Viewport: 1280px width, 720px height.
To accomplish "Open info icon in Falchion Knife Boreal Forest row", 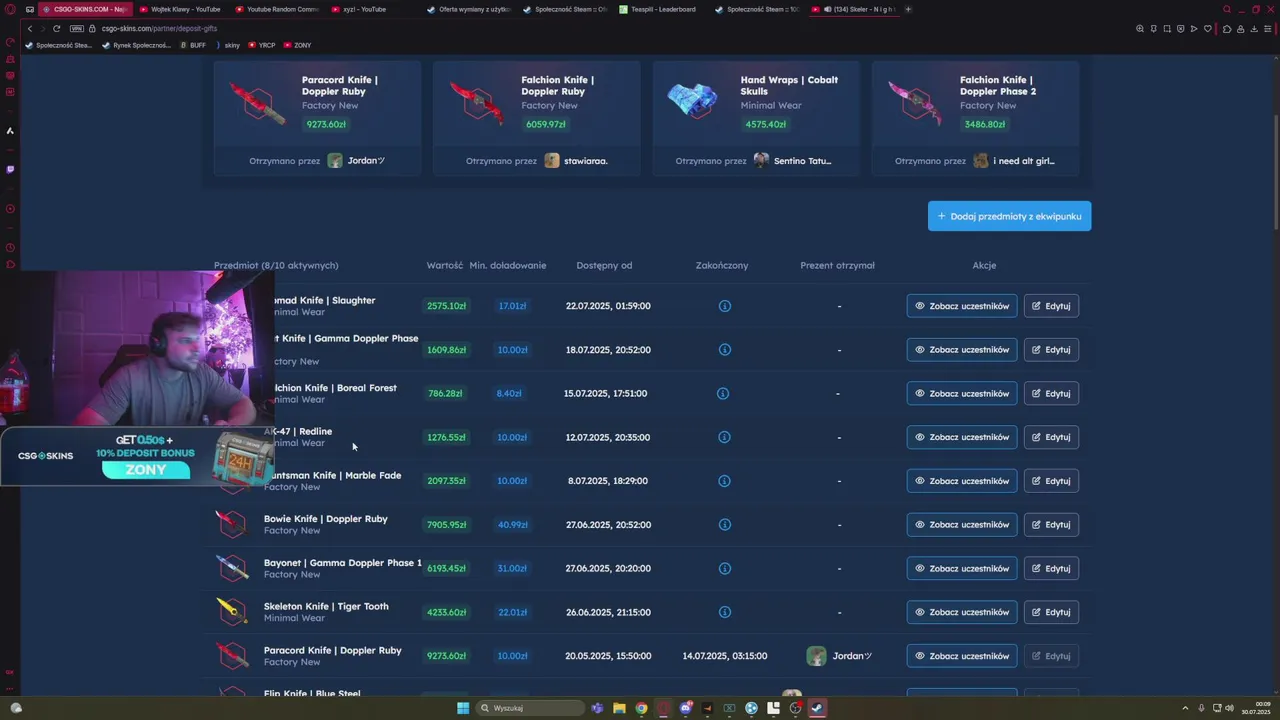I will [723, 393].
